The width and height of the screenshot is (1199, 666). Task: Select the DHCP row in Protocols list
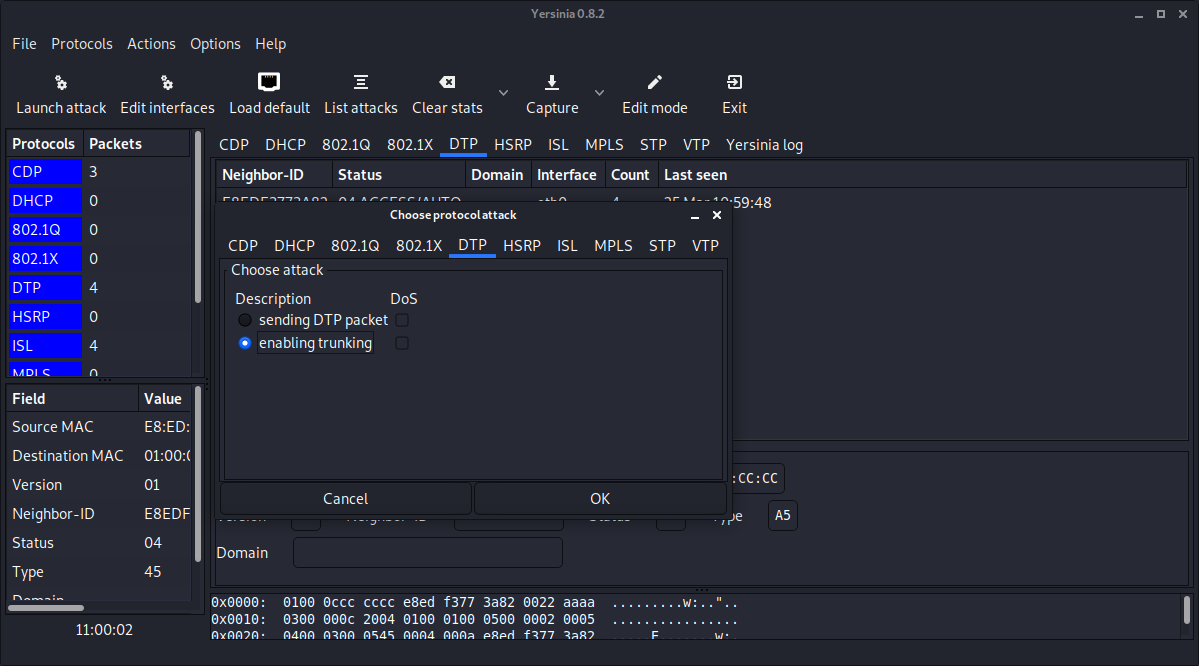point(99,200)
